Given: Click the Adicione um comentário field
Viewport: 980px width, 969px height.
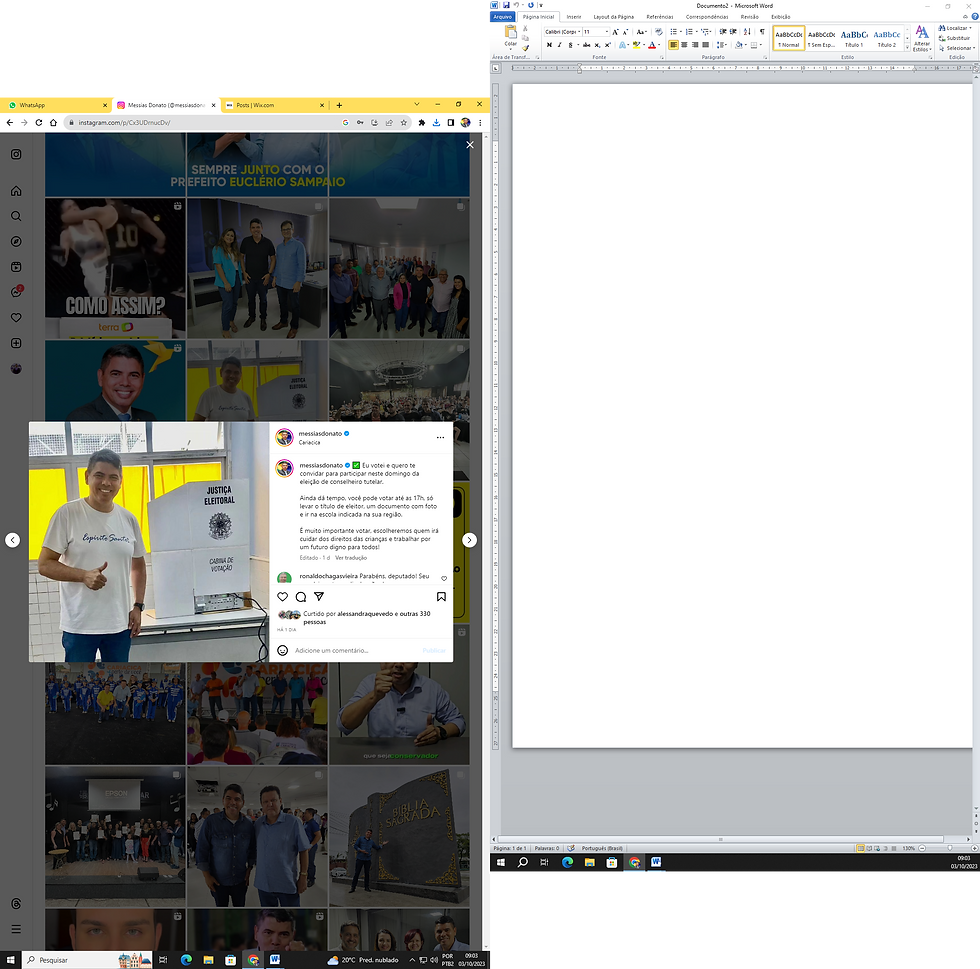Looking at the screenshot, I should tap(356, 651).
